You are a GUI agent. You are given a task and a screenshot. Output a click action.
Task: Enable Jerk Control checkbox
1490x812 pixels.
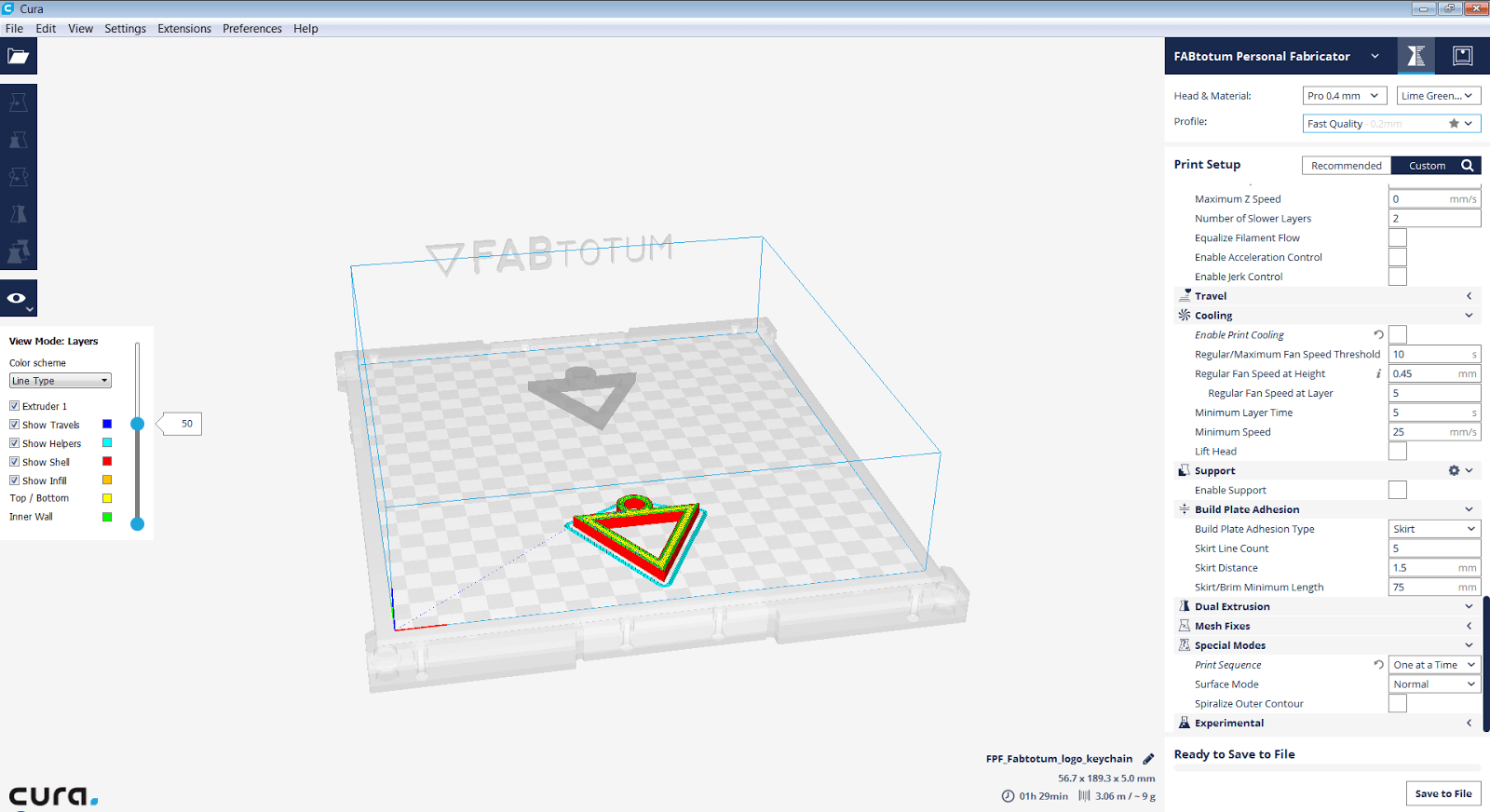(x=1398, y=277)
